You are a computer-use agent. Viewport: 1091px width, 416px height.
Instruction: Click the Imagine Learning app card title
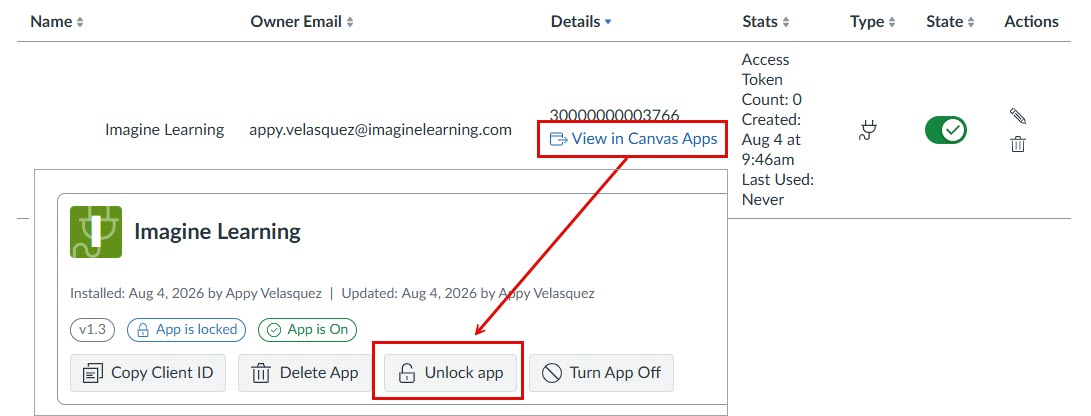point(217,232)
